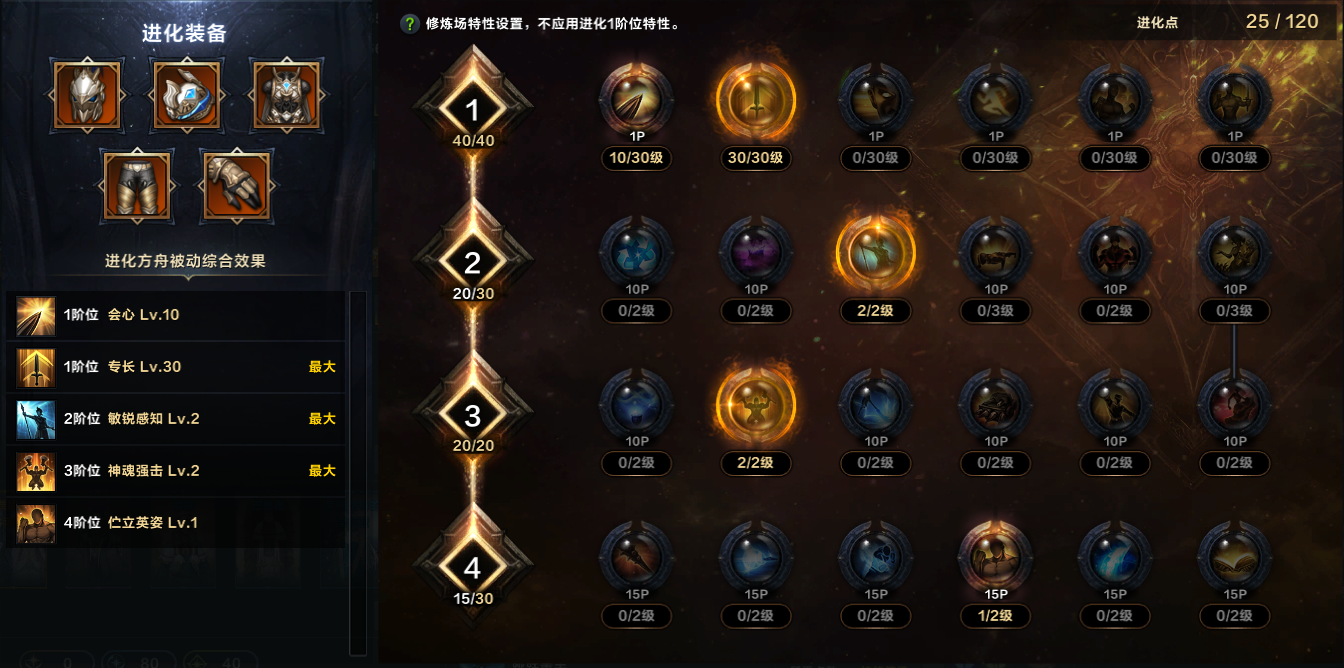1344x668 pixels.
Task: Select the chest armor equipment icon
Action: tap(286, 95)
